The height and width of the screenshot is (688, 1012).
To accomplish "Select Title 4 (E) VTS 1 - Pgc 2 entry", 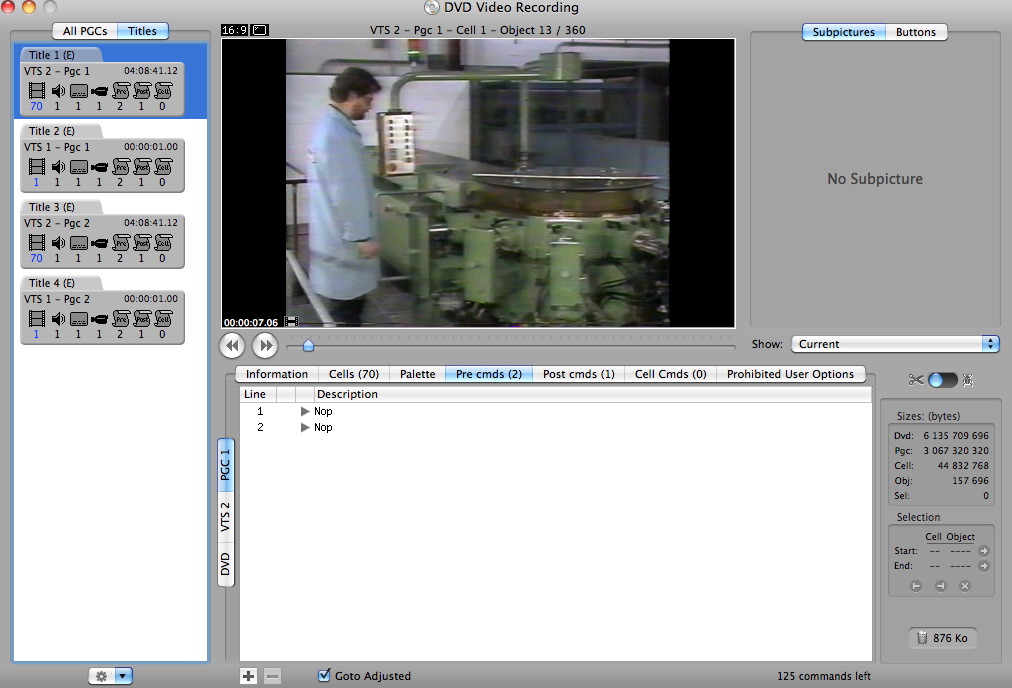I will click(103, 311).
